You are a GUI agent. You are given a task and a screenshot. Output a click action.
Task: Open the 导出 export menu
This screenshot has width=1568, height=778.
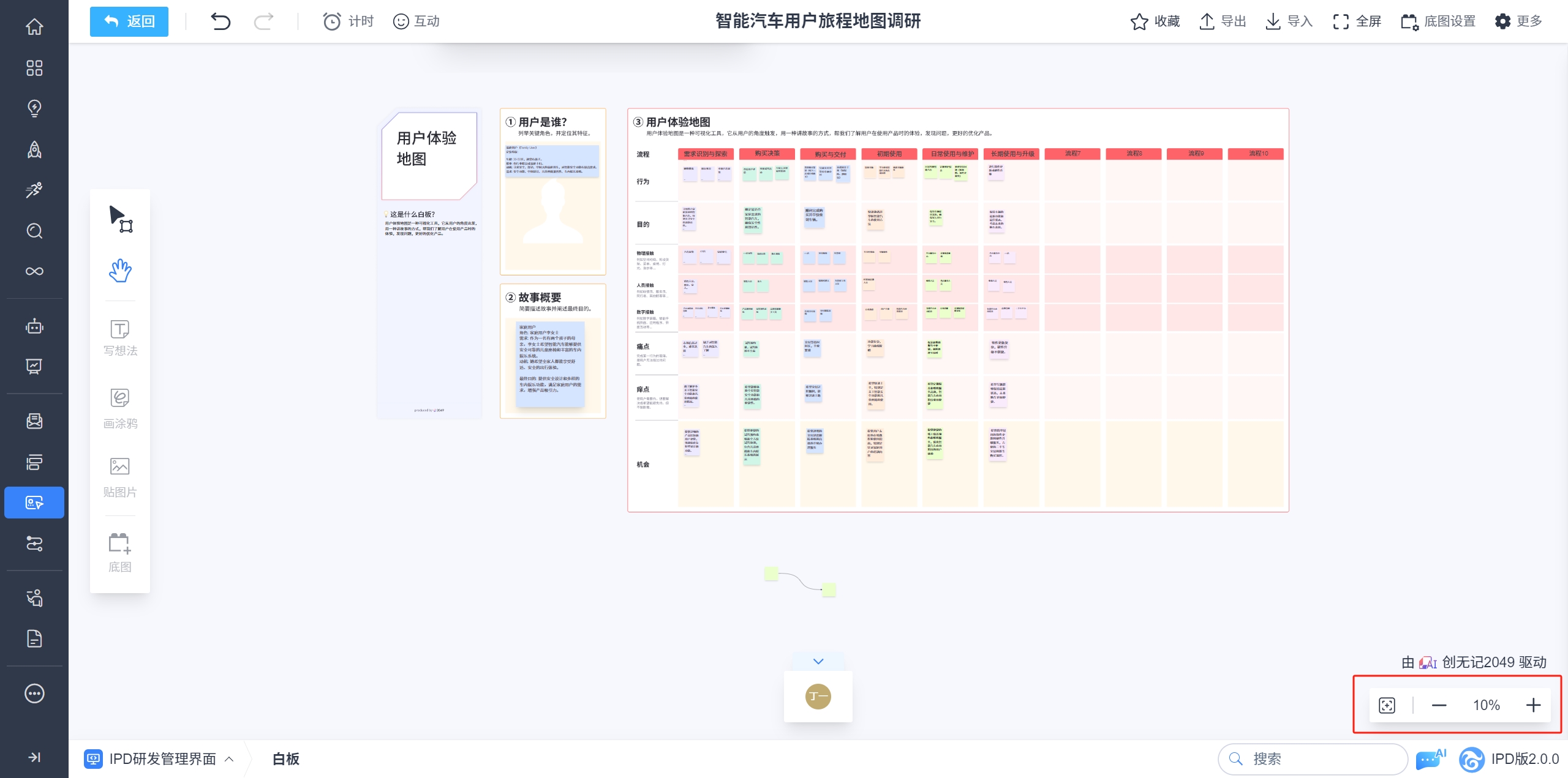[x=1223, y=21]
